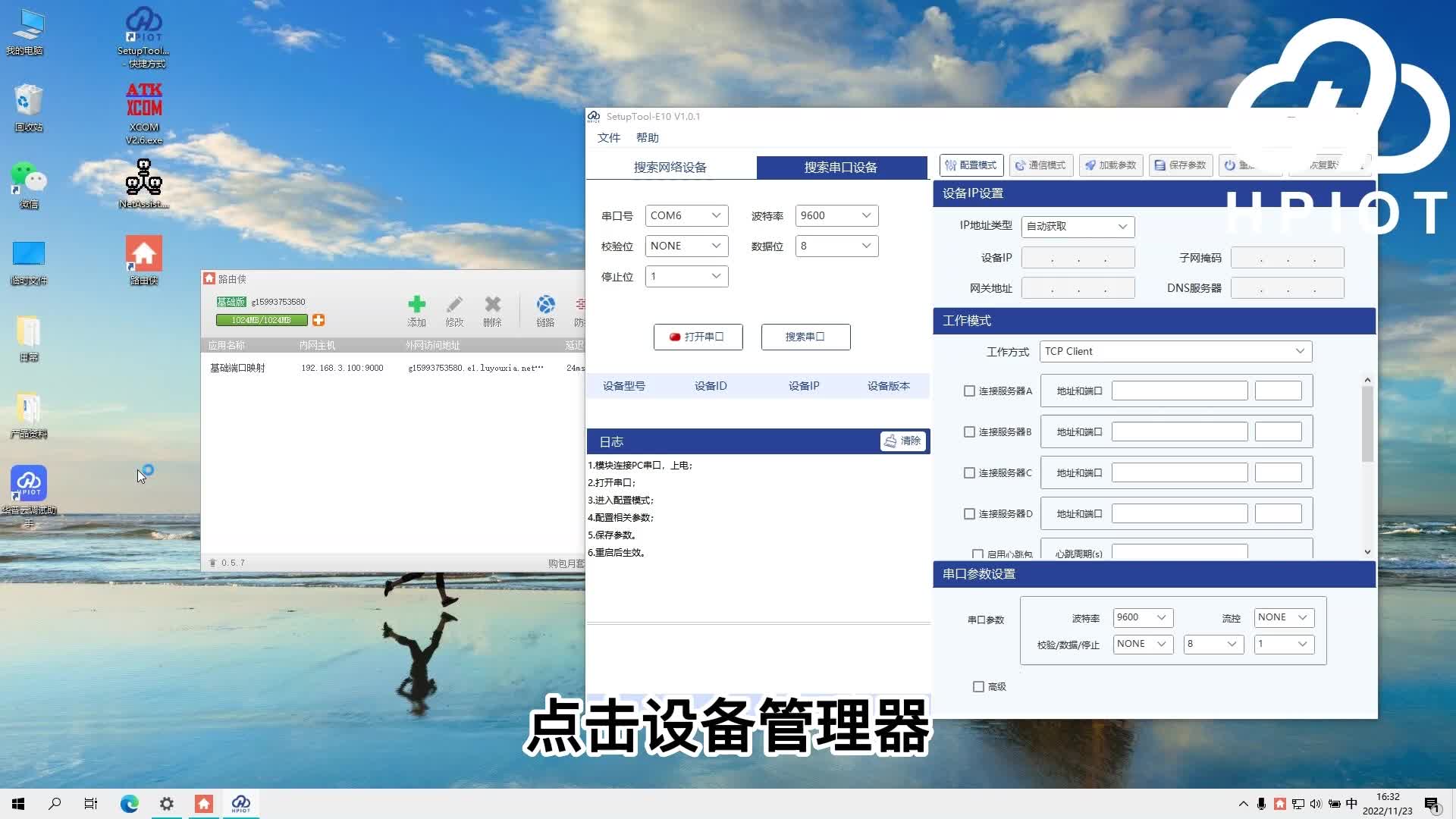Click 搜索串口 (Search Serial Port) button
Image resolution: width=1456 pixels, height=819 pixels.
[805, 336]
